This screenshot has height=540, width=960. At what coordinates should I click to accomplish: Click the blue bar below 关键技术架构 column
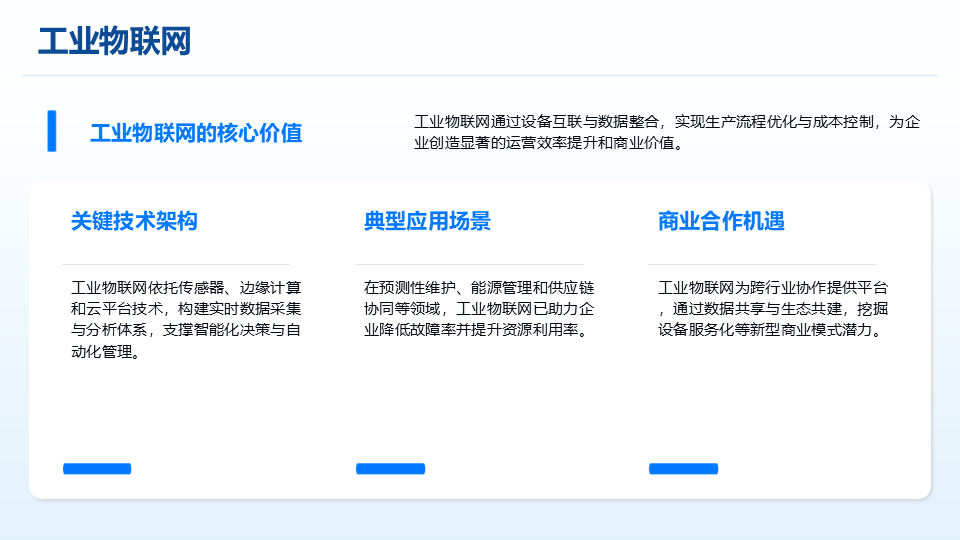point(97,468)
